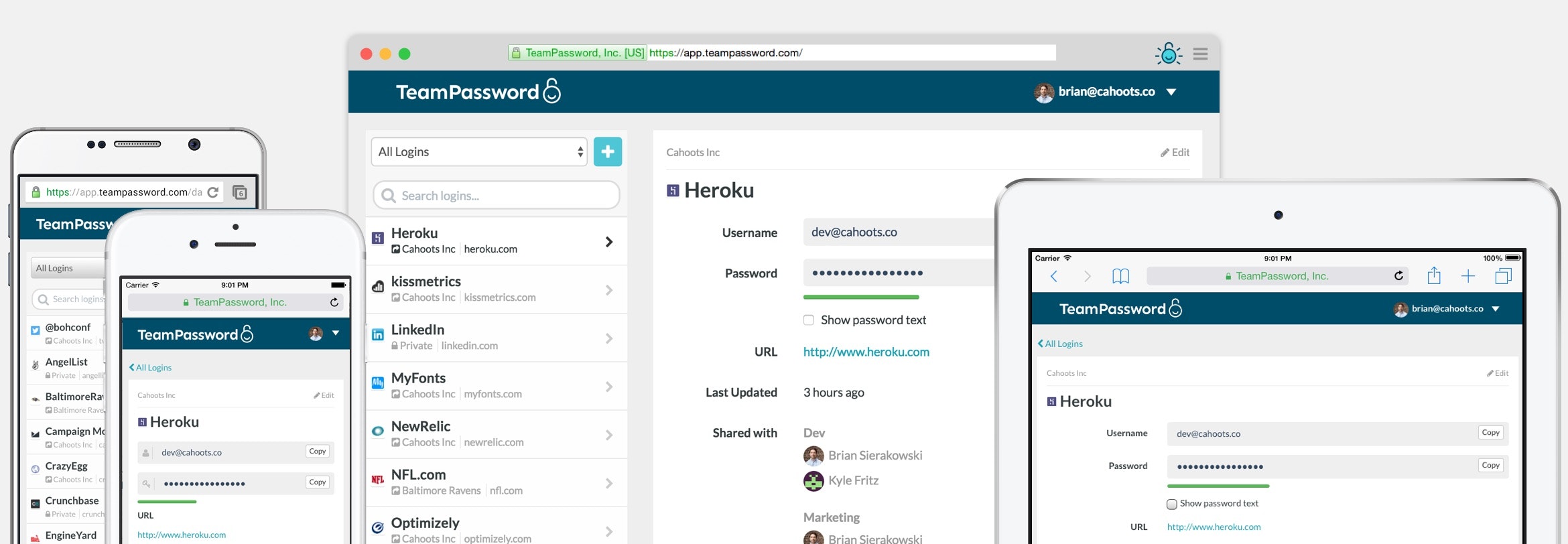Click the TeamPassword lock logo in desktop header
The height and width of the screenshot is (544, 1568).
[551, 90]
